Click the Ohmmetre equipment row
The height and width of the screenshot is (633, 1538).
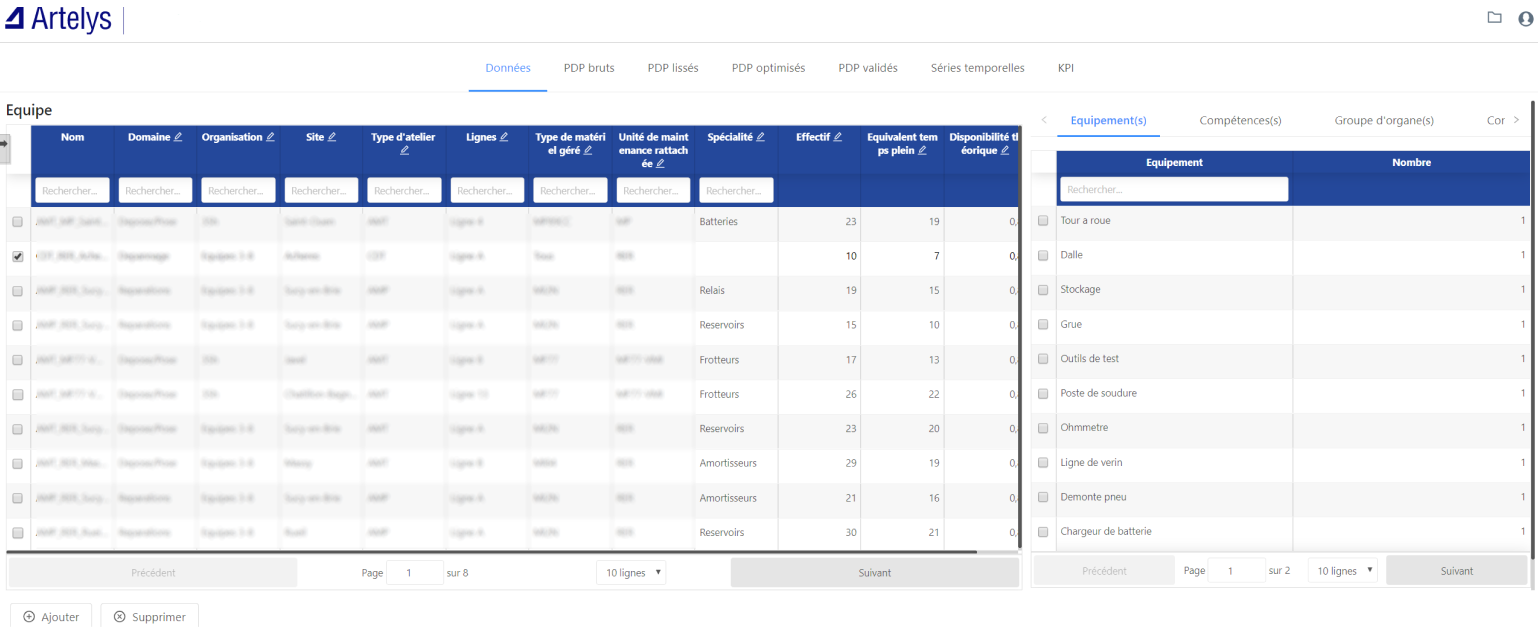click(1281, 428)
